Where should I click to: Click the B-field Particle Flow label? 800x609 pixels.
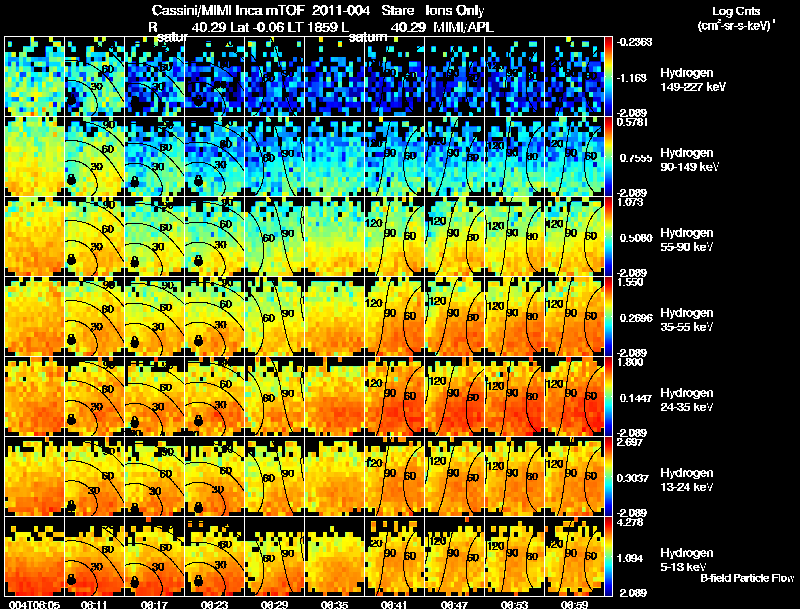click(747, 578)
